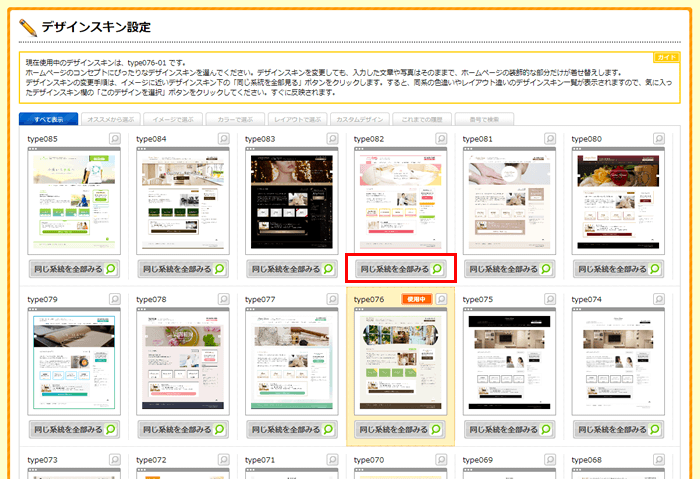Click the teal type079 design thumbnail
The height and width of the screenshot is (479, 700).
pyautogui.click(x=74, y=362)
